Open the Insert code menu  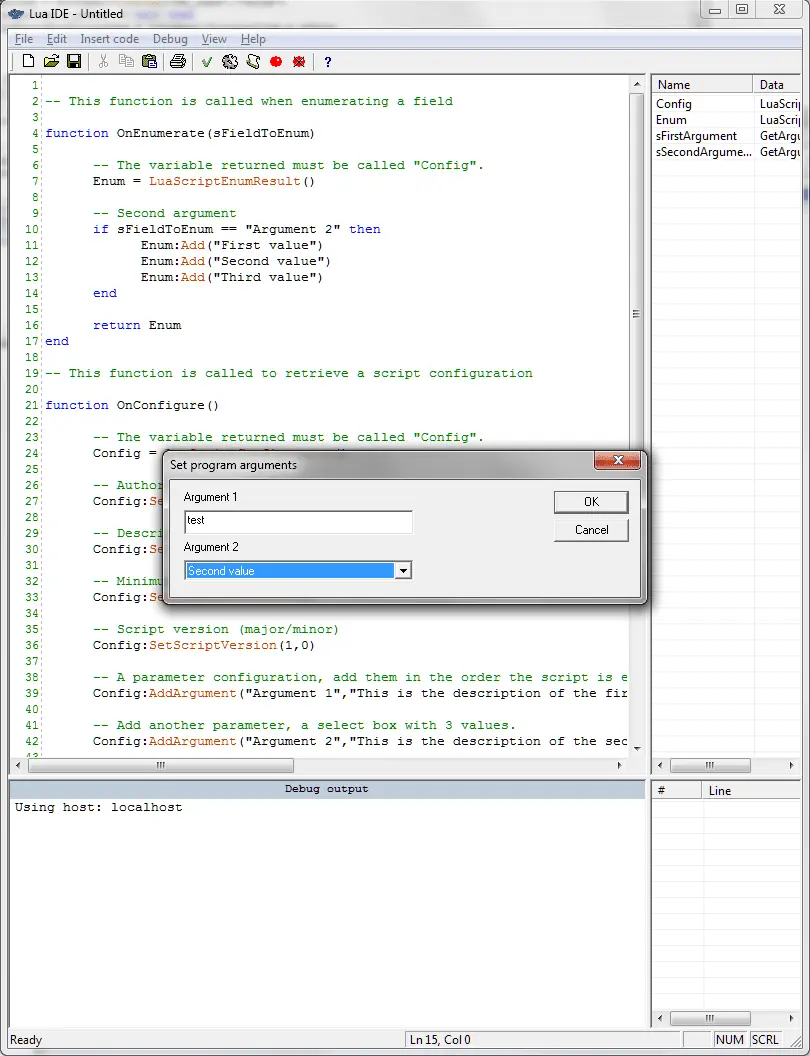coord(110,39)
